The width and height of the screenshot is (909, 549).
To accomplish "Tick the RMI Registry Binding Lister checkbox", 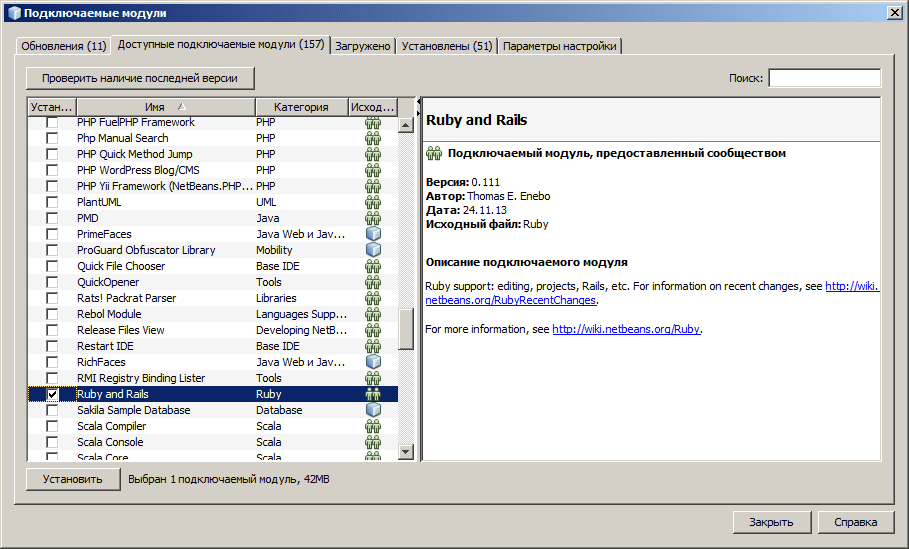I will tap(52, 378).
